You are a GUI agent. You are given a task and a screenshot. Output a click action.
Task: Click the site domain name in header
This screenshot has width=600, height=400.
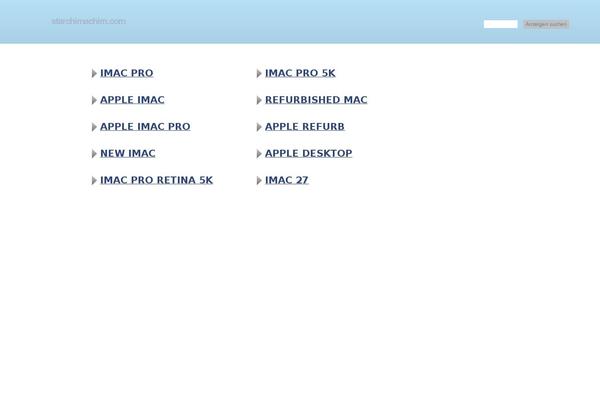[x=89, y=21]
